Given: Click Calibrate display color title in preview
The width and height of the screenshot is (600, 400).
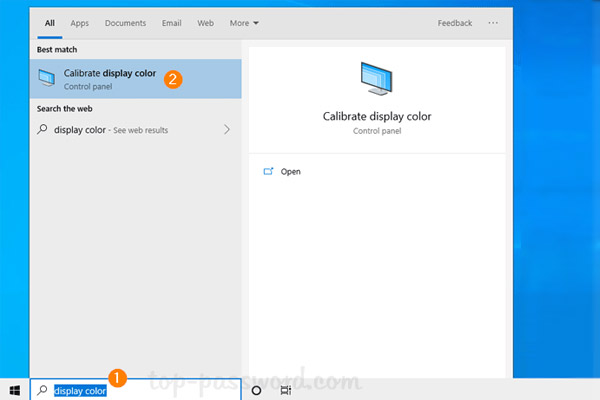Looking at the screenshot, I should pos(377,116).
